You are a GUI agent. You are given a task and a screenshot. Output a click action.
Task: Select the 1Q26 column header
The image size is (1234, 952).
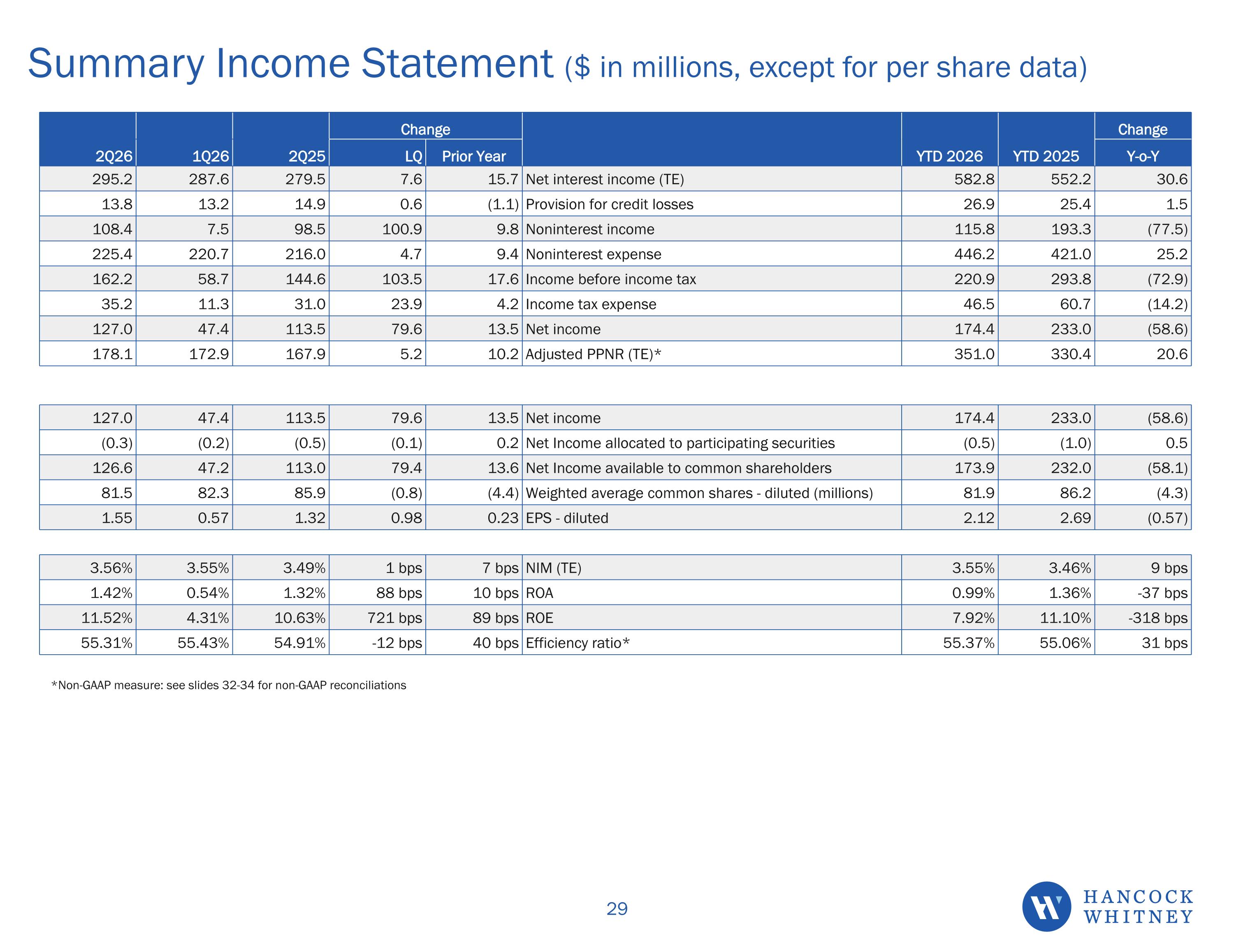point(211,157)
